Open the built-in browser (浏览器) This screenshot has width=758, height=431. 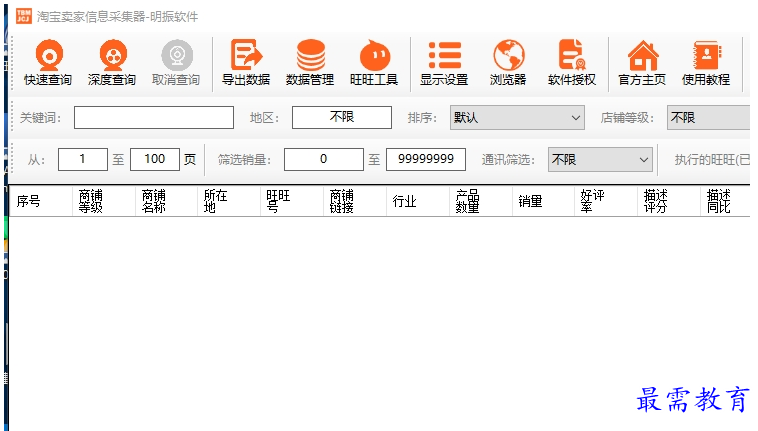pyautogui.click(x=508, y=63)
